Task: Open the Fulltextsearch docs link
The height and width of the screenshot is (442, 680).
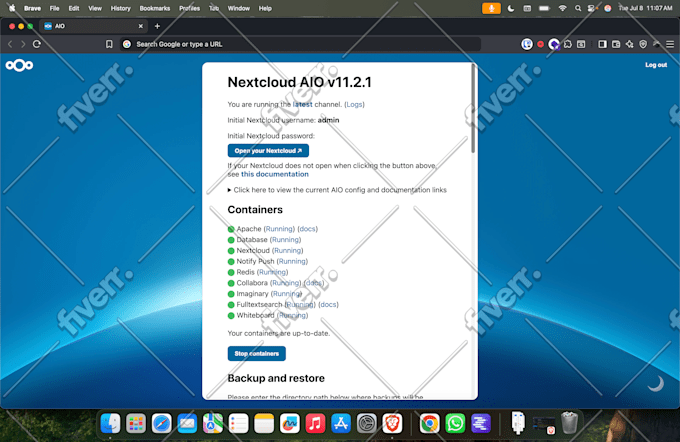Action: [x=328, y=305]
